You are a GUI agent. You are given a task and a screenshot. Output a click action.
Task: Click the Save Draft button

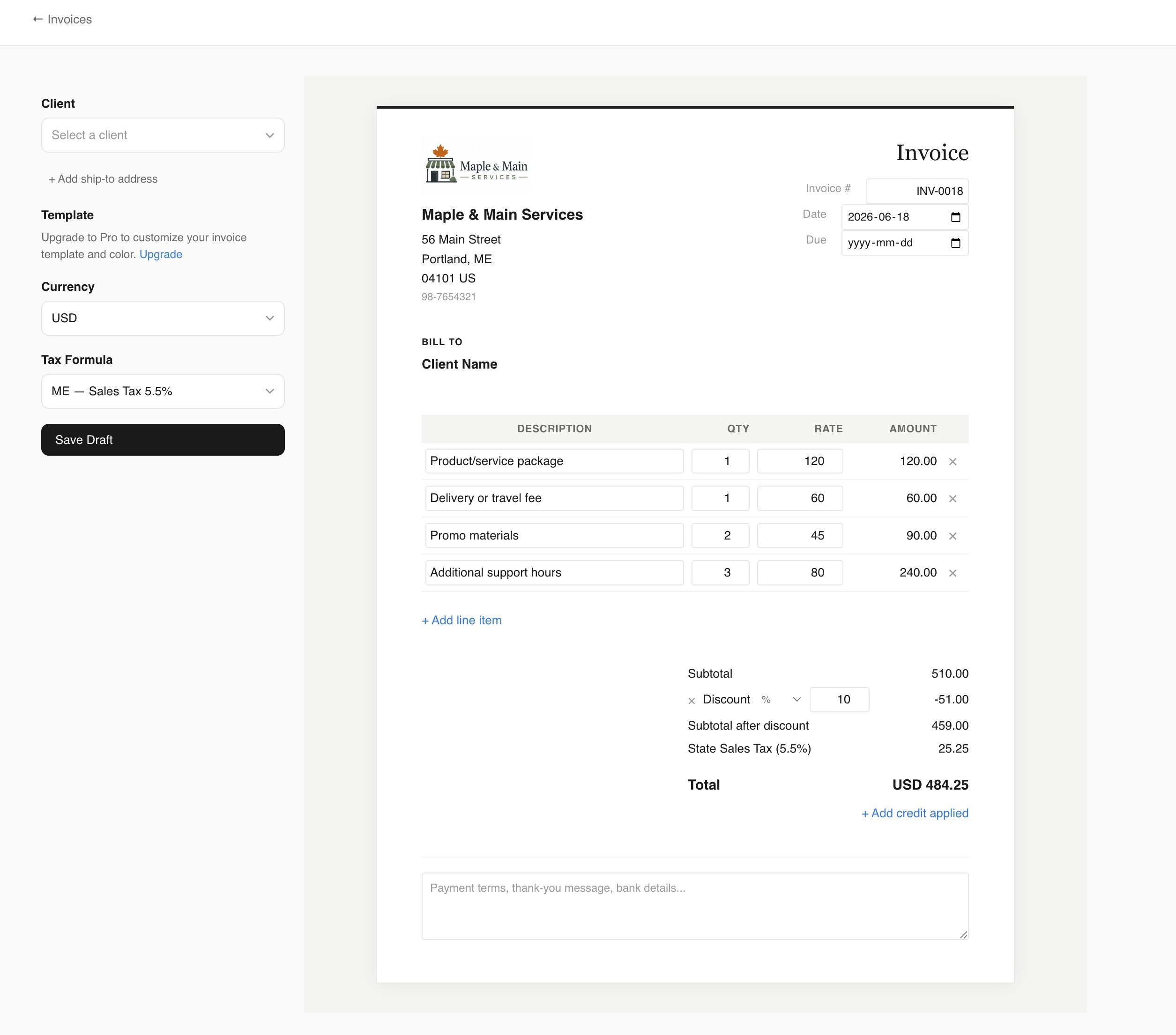tap(163, 440)
